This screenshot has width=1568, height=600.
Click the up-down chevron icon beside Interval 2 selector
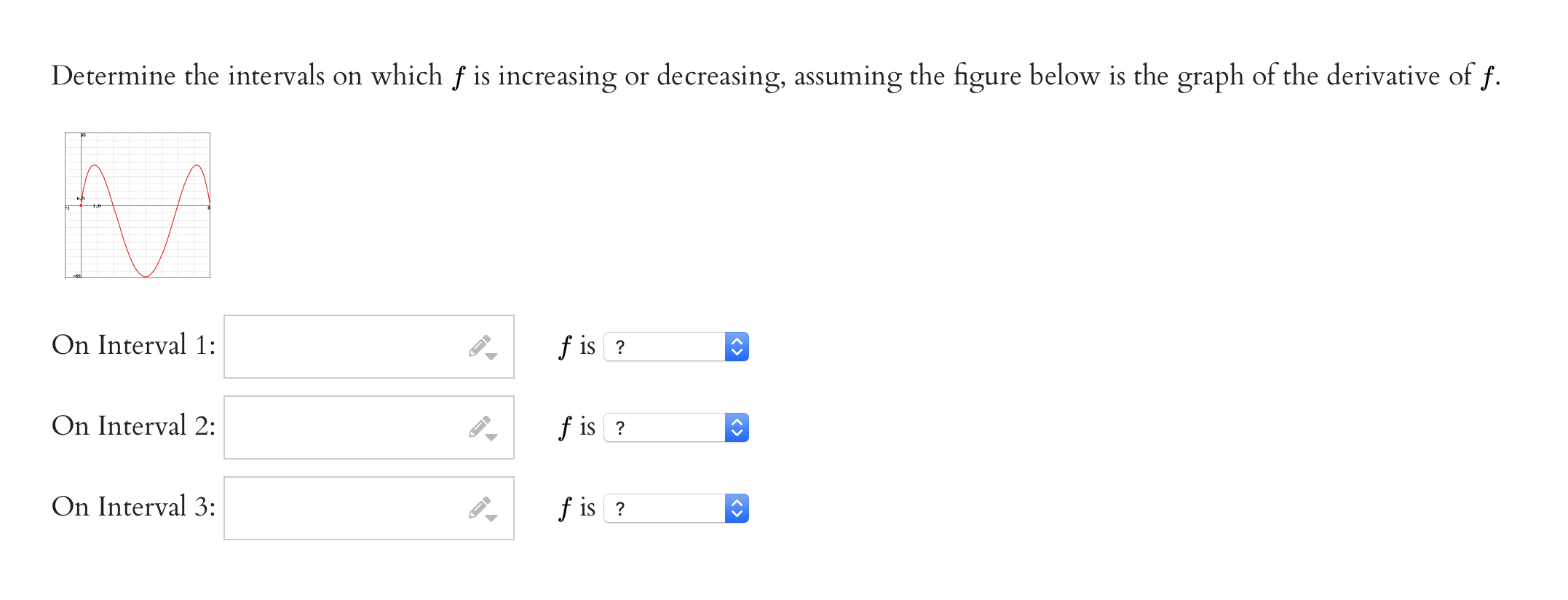737,428
